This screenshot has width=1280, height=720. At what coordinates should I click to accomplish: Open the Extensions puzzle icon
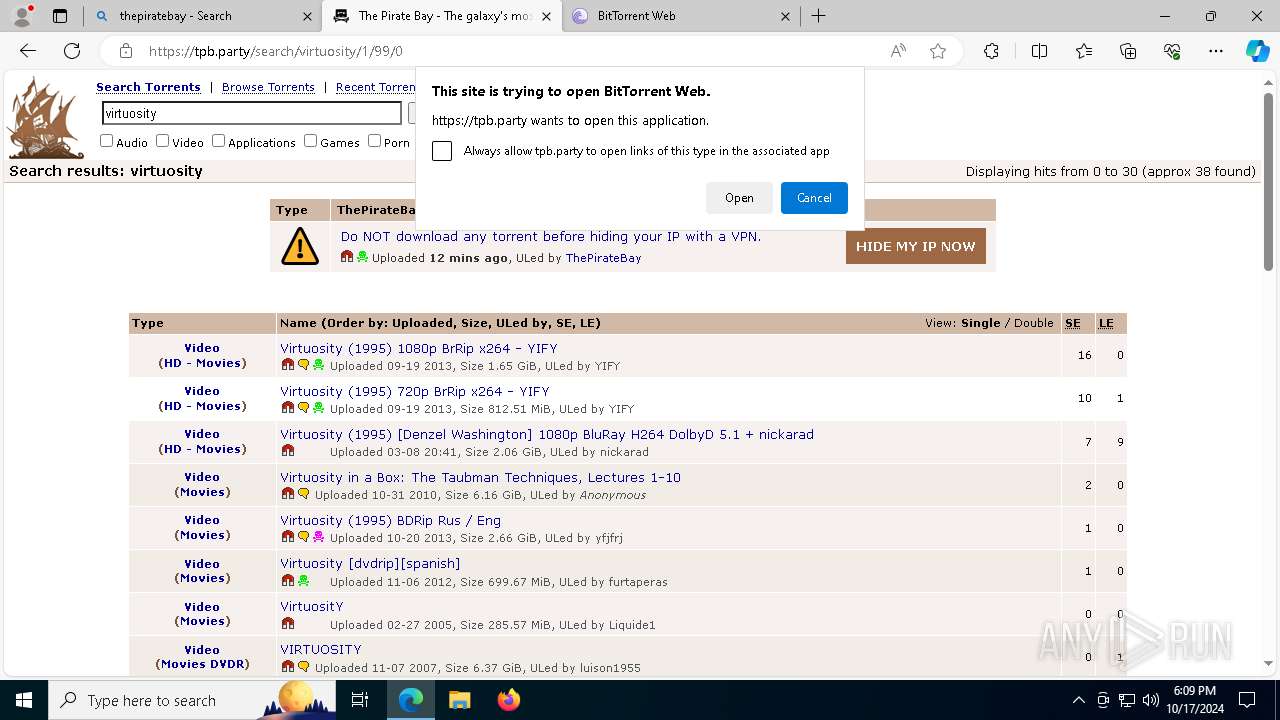pos(991,51)
